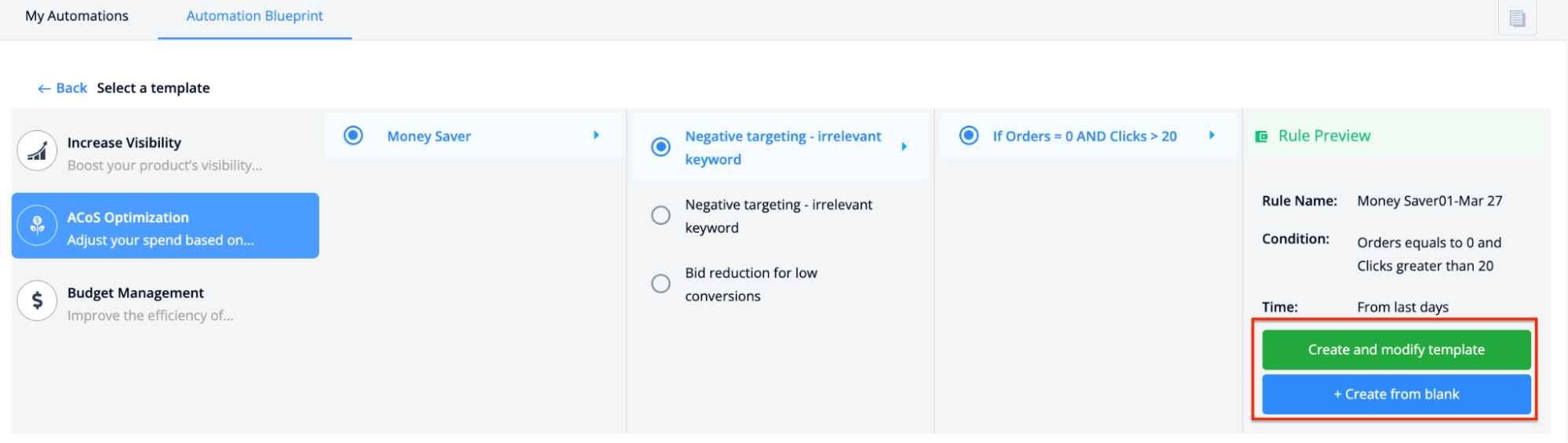Click the Increase Visibility chart icon
Screen dimensions: 1568x443
(x=37, y=151)
